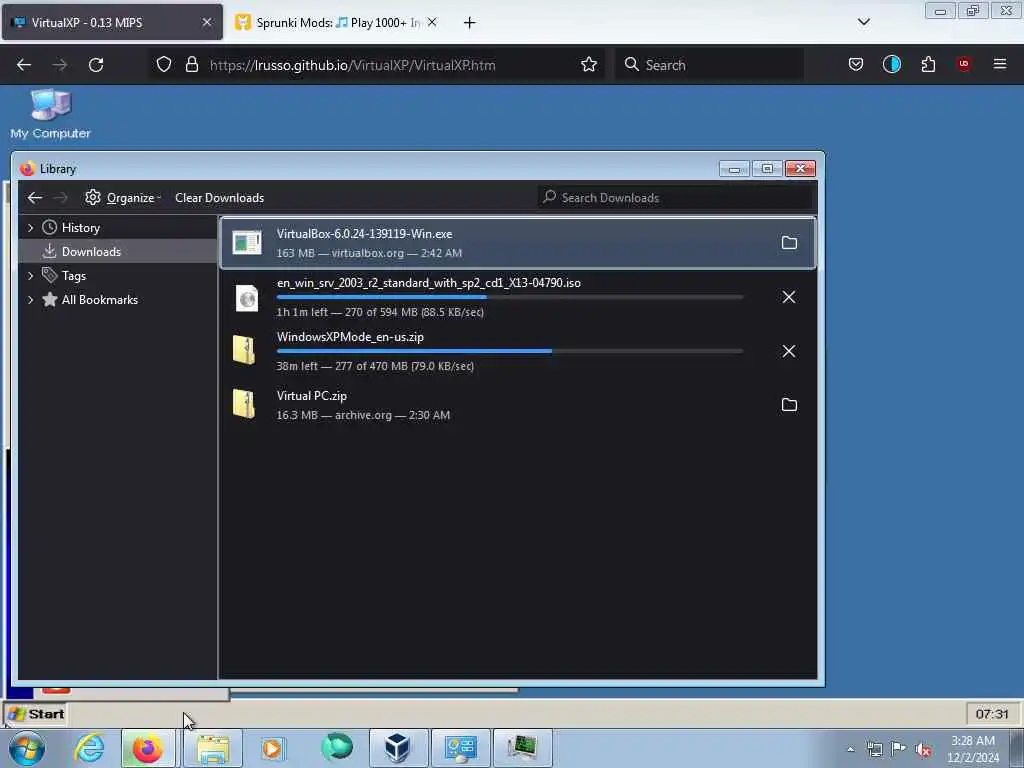Open Windows Media Player taskbar icon
The width and height of the screenshot is (1024, 768).
(x=272, y=748)
